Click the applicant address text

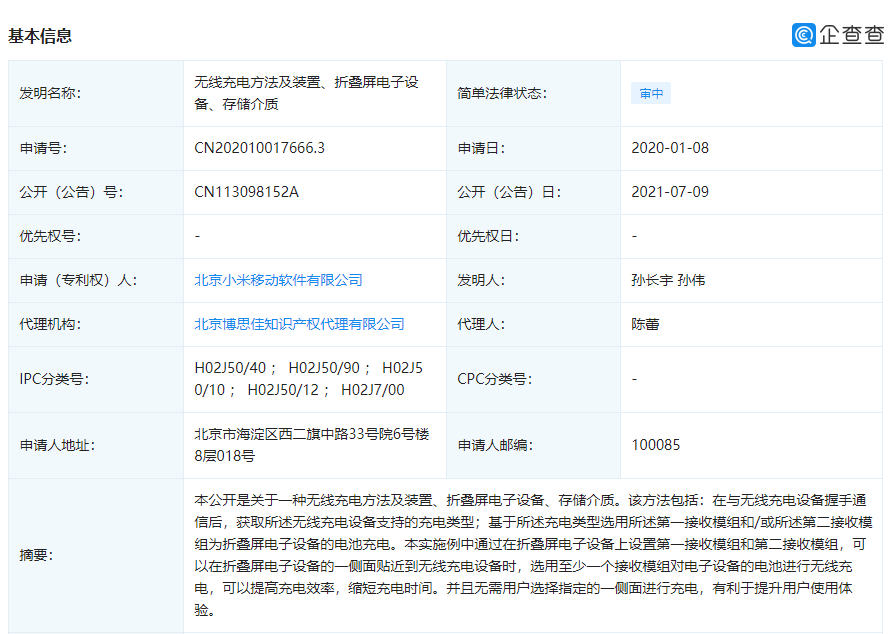coord(311,445)
